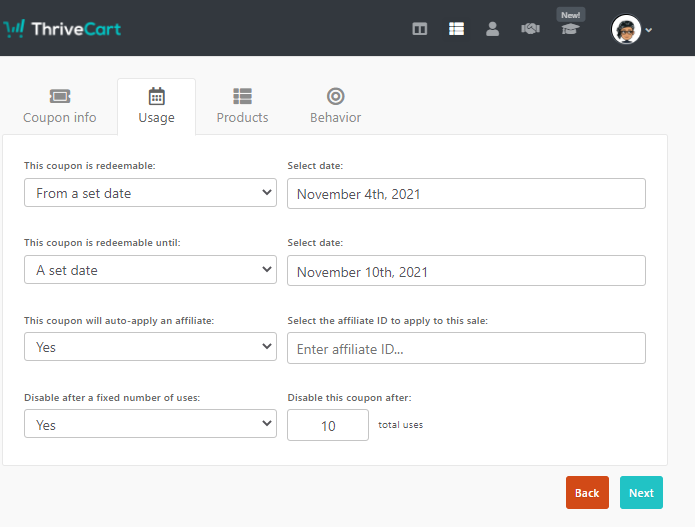Open the 'A set date' redeemable-until dropdown

[x=150, y=269]
